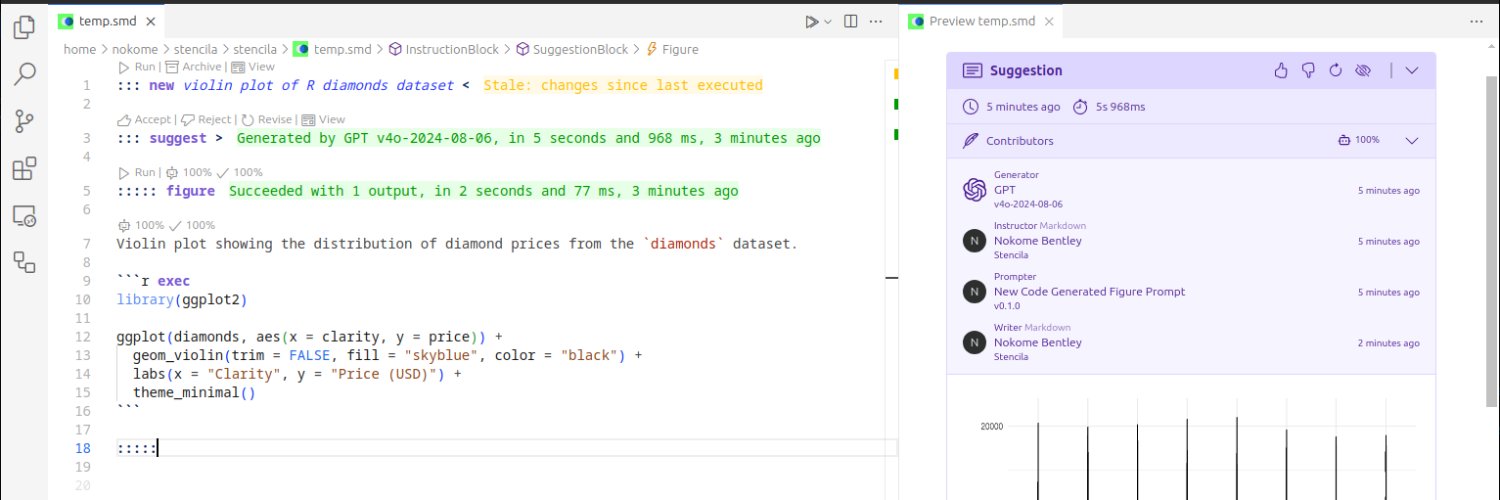This screenshot has height=500, width=1500.
Task: Place cursor at end of line 18
Action: click(158, 448)
